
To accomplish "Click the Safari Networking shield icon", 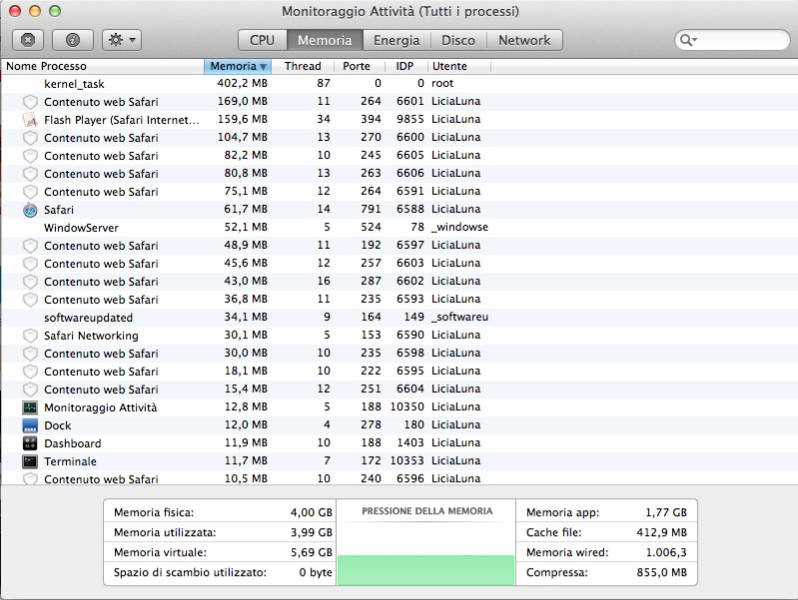I will [x=30, y=335].
